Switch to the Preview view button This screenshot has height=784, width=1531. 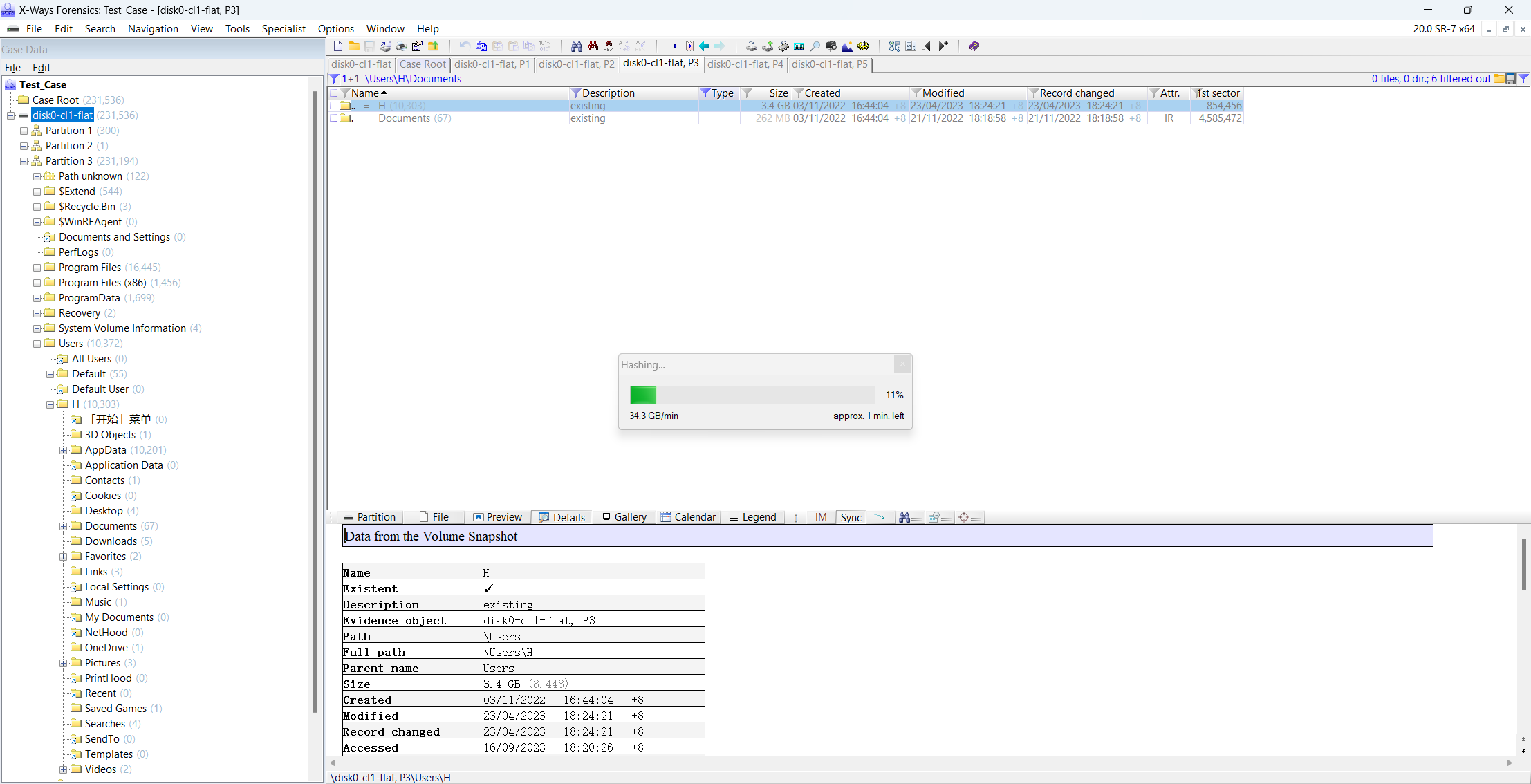pos(497,517)
